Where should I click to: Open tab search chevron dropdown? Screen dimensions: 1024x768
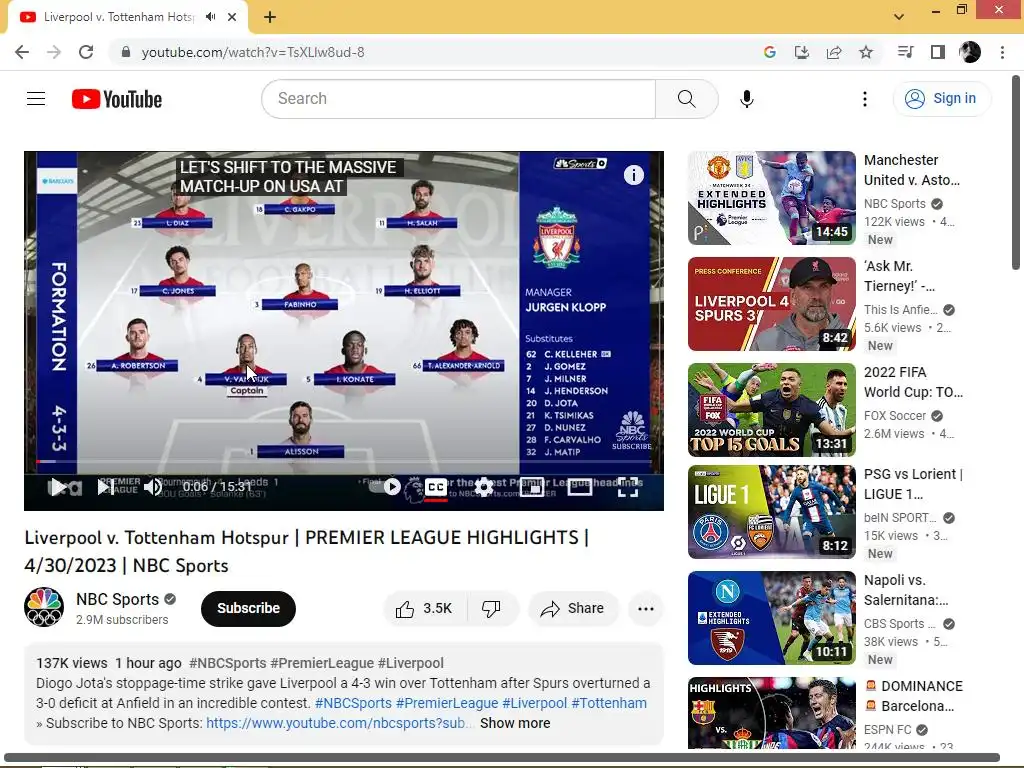tap(899, 17)
